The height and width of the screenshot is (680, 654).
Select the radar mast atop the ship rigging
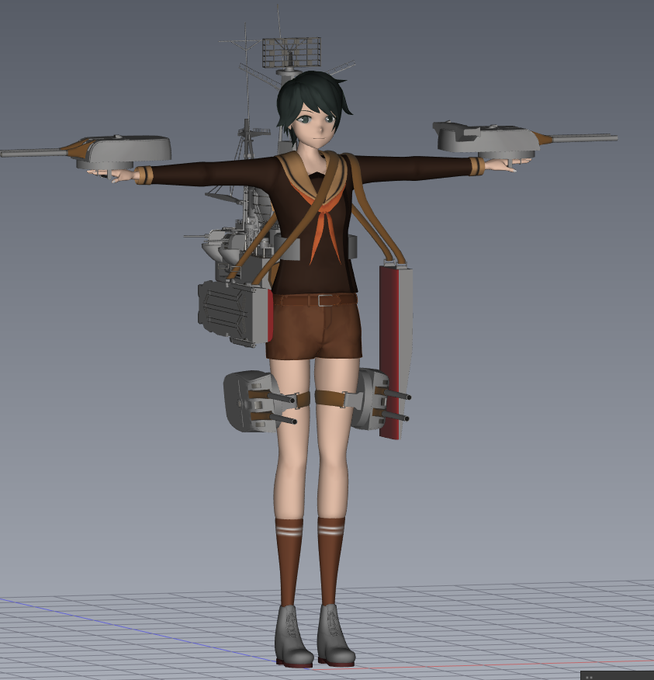point(291,52)
